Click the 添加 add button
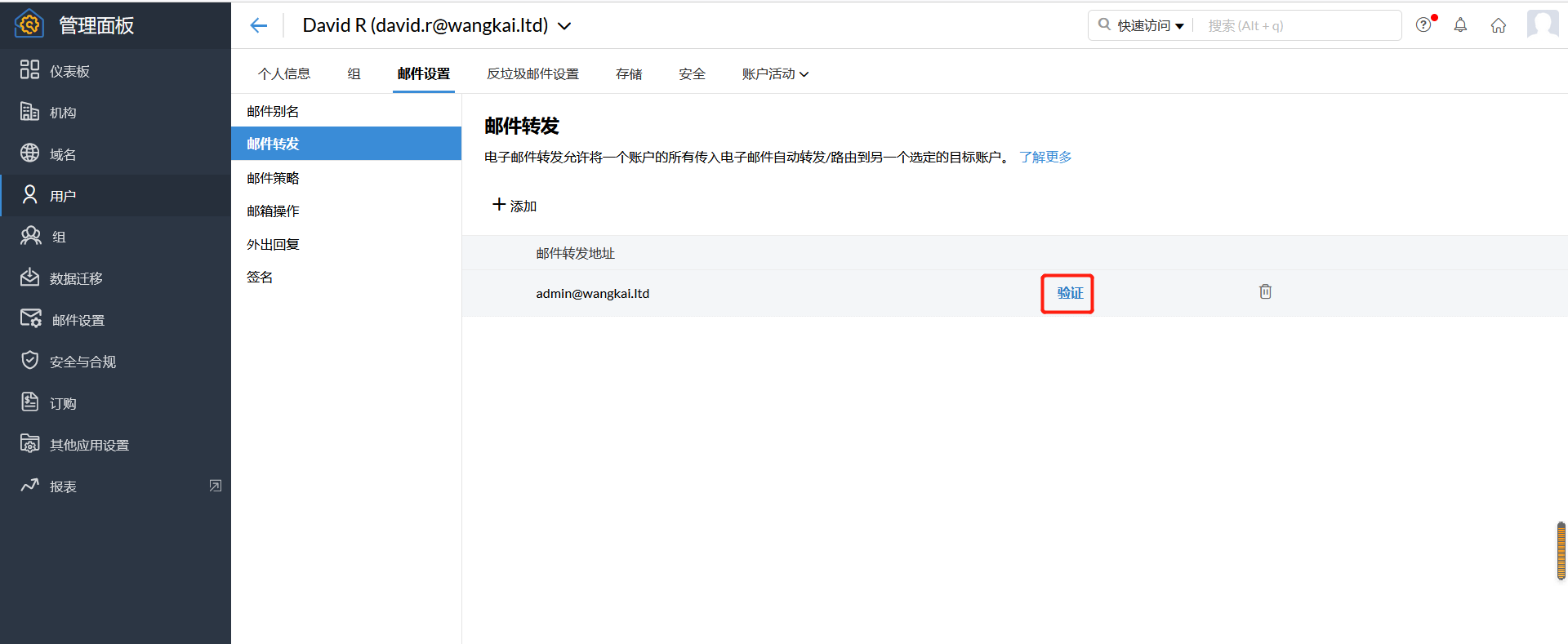 (514, 206)
